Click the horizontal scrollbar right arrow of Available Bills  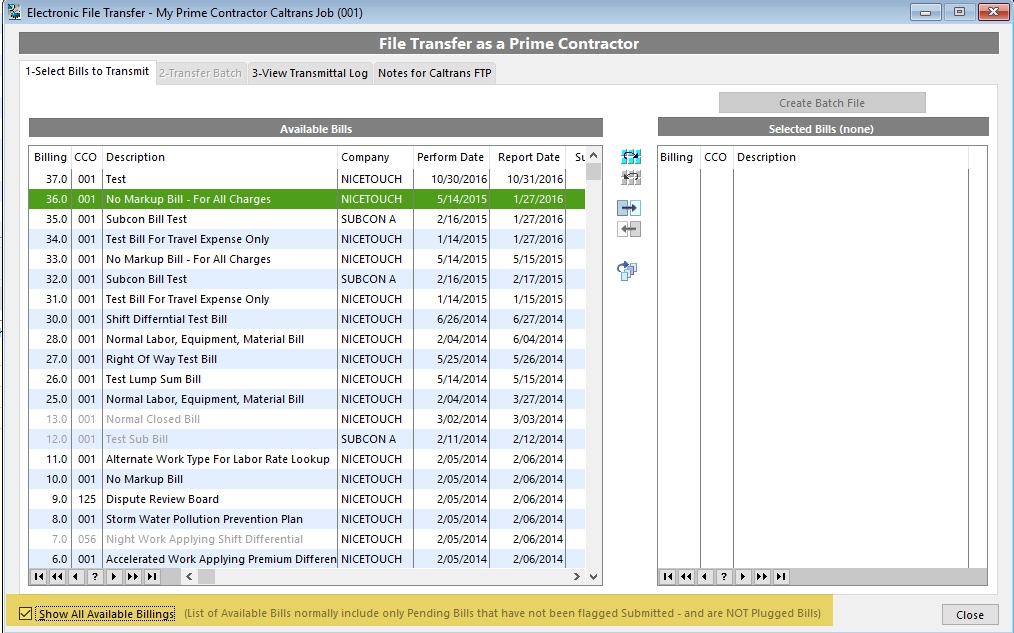(577, 577)
